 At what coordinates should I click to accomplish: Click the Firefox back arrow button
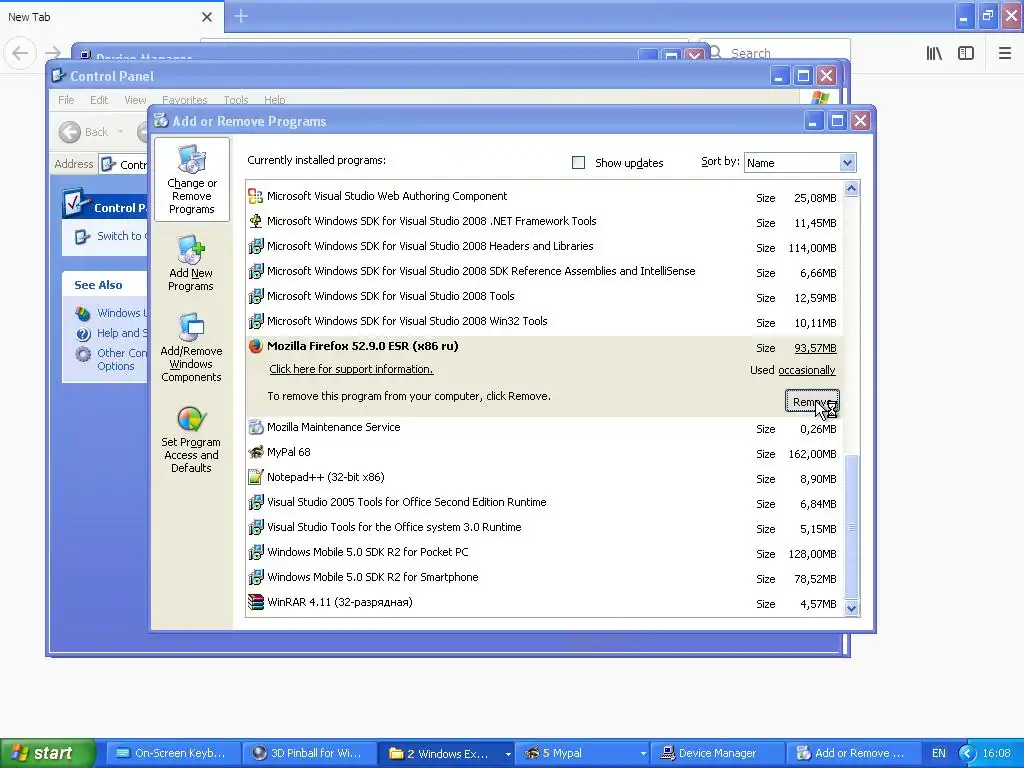[x=20, y=53]
